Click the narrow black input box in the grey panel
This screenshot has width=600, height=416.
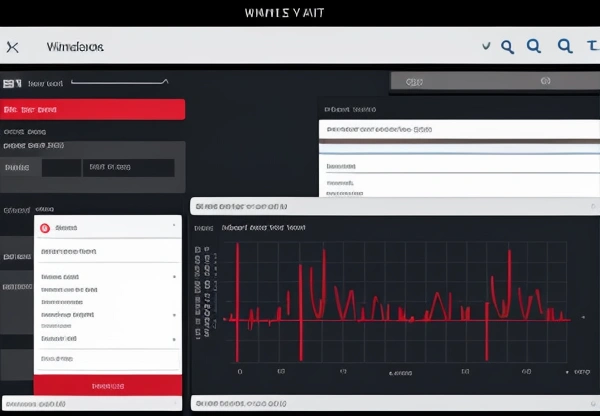click(61, 168)
